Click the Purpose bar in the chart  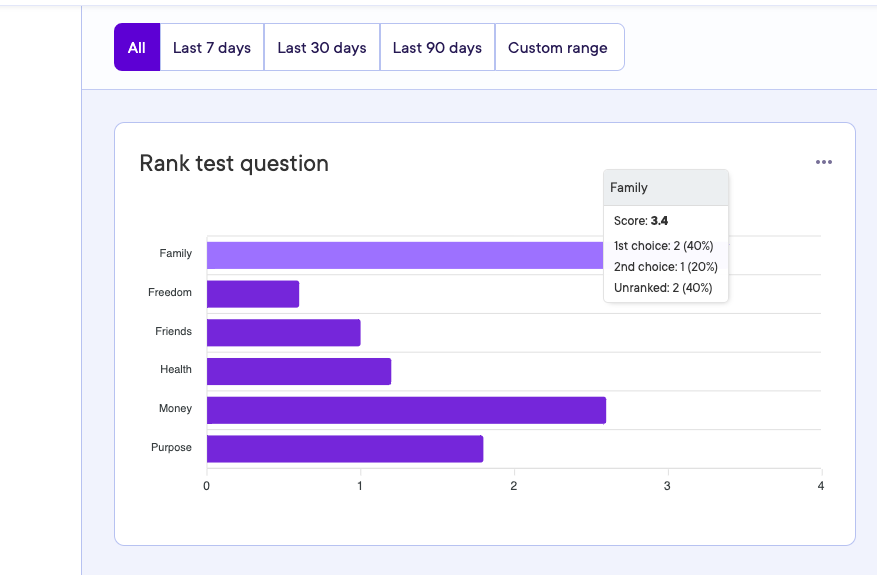[344, 449]
